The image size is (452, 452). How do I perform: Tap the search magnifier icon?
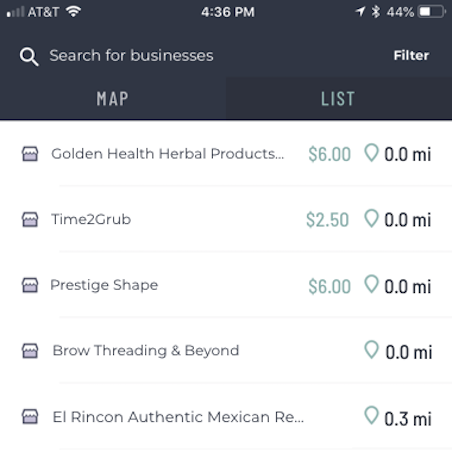click(x=29, y=57)
